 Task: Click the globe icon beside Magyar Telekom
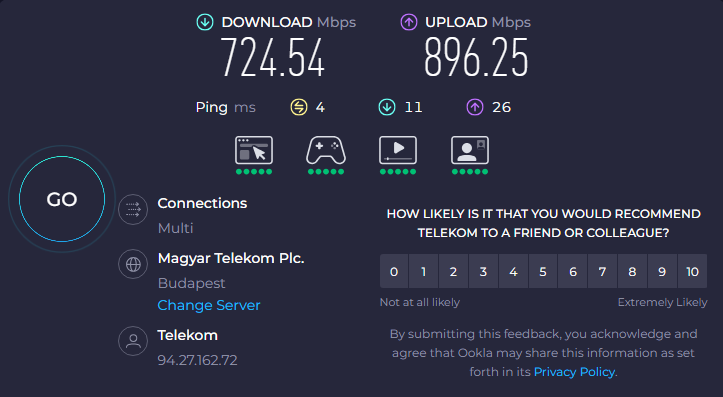tap(133, 264)
